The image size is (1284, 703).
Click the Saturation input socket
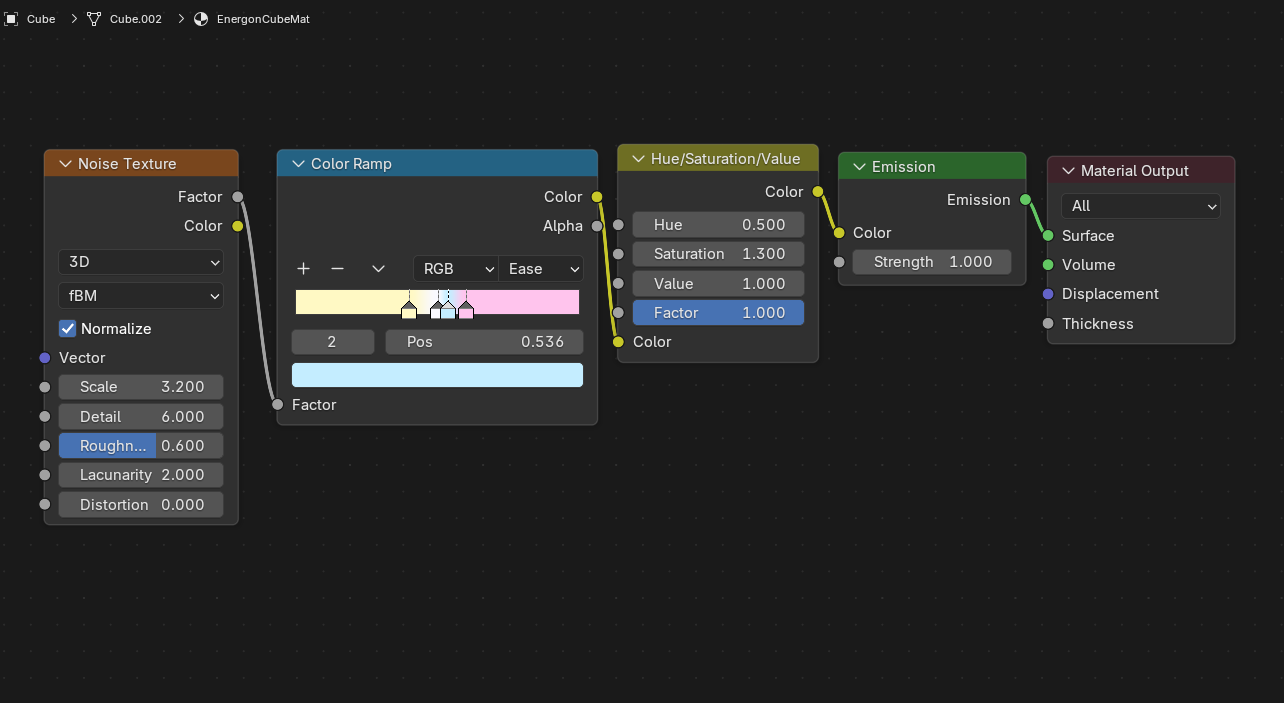[x=618, y=254]
